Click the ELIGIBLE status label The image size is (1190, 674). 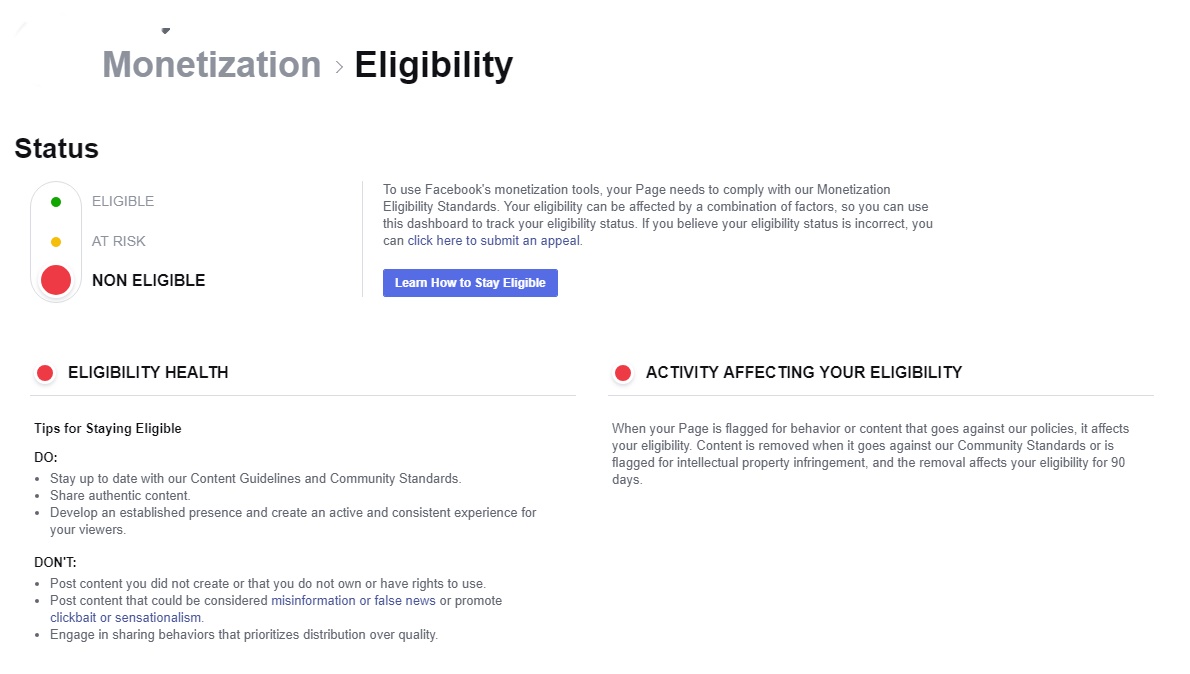(x=123, y=201)
